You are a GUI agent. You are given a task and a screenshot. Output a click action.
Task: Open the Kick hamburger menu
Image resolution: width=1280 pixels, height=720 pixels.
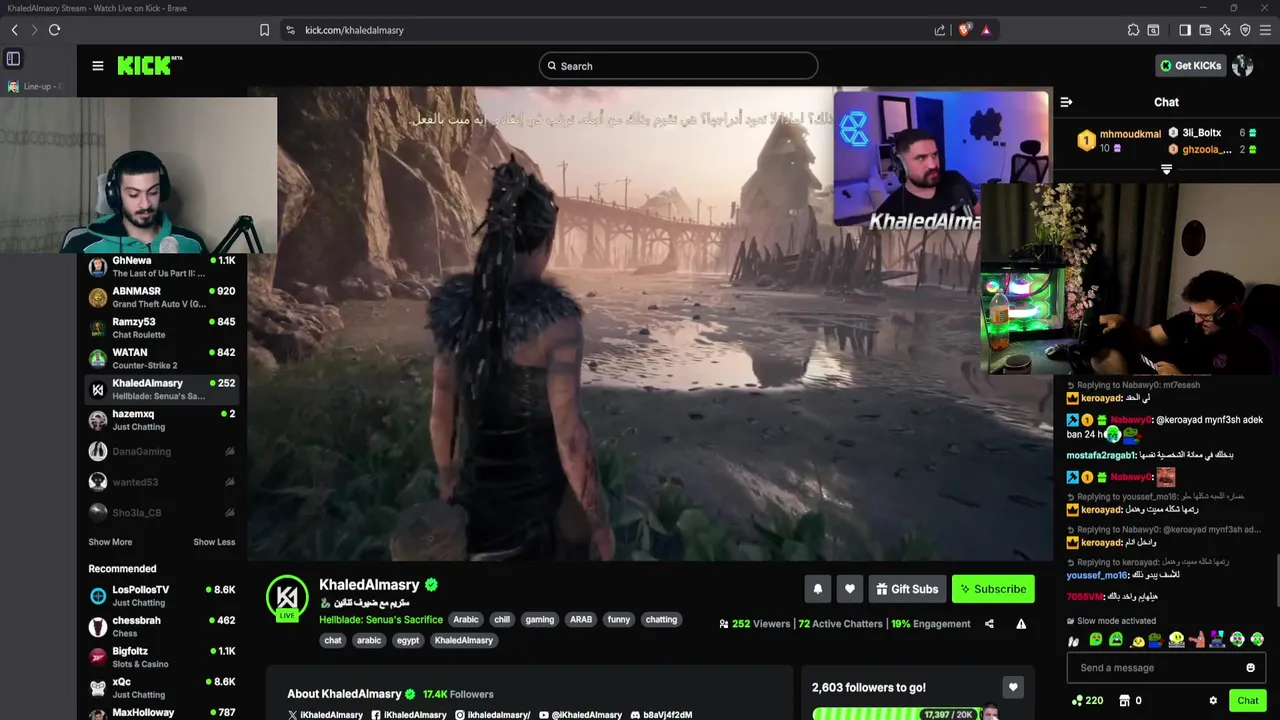click(x=98, y=66)
